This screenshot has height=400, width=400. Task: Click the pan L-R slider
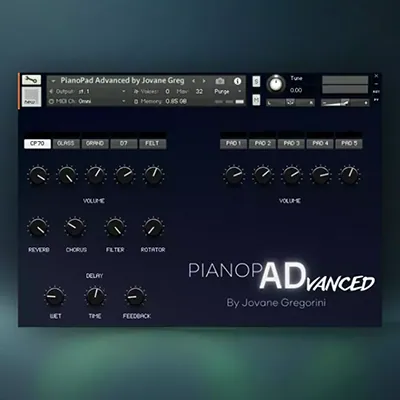pos(290,103)
